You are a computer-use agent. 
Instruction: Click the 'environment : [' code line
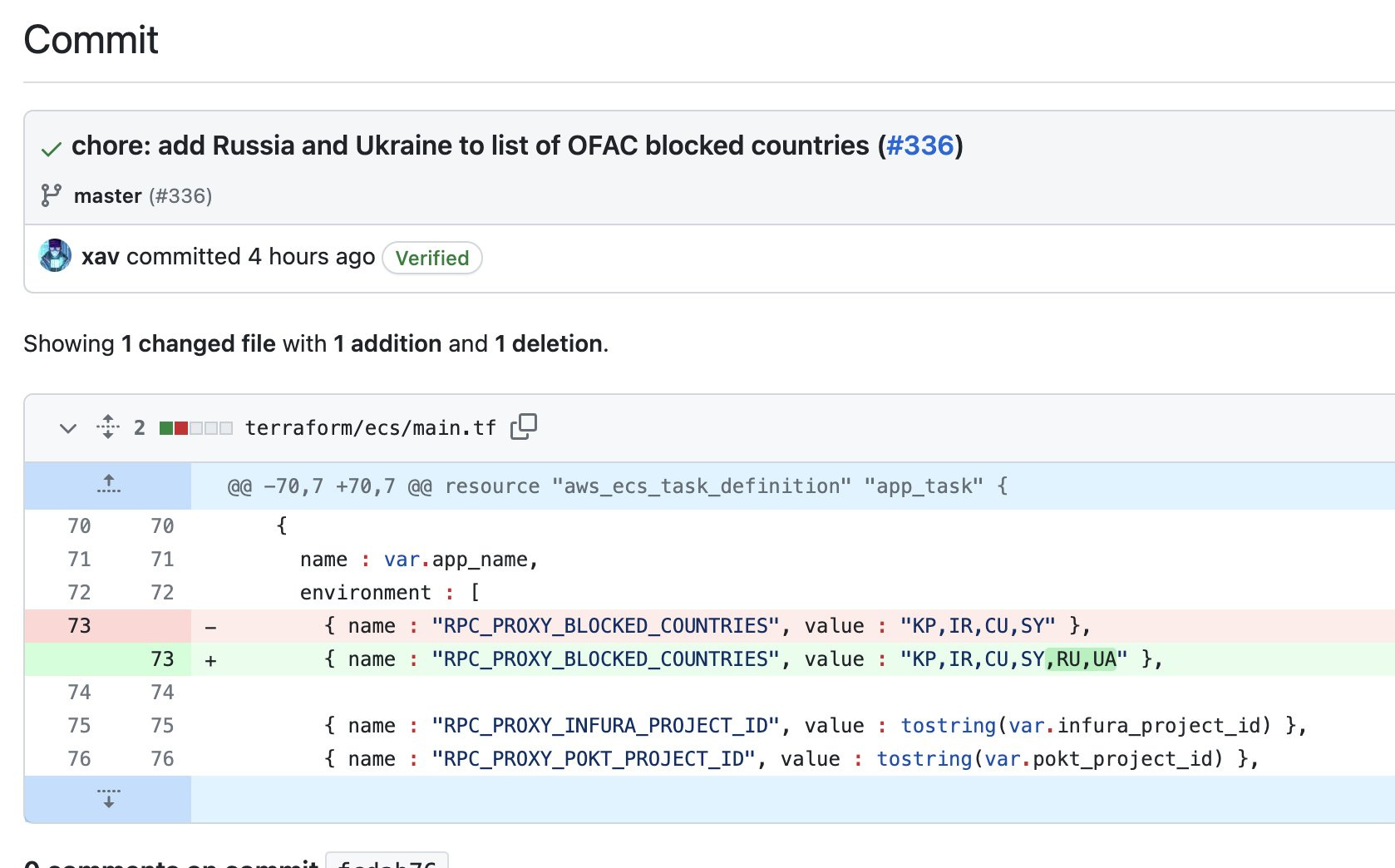click(389, 593)
